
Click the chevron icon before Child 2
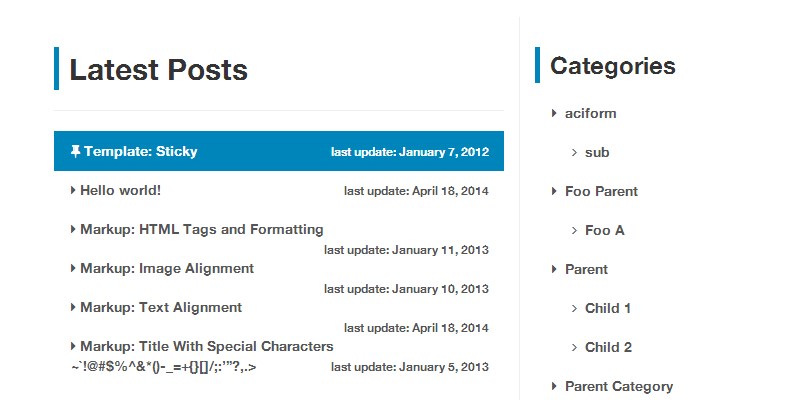[574, 348]
